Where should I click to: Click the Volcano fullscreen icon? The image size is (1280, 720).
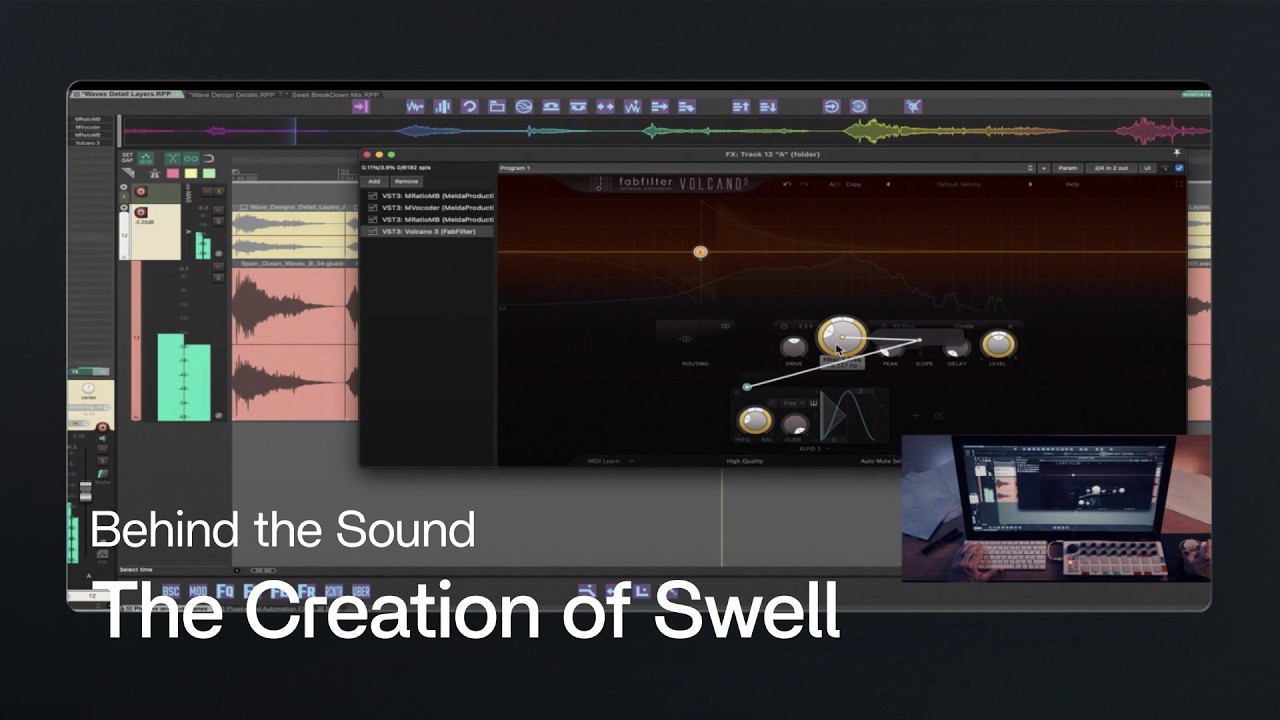tap(1178, 184)
